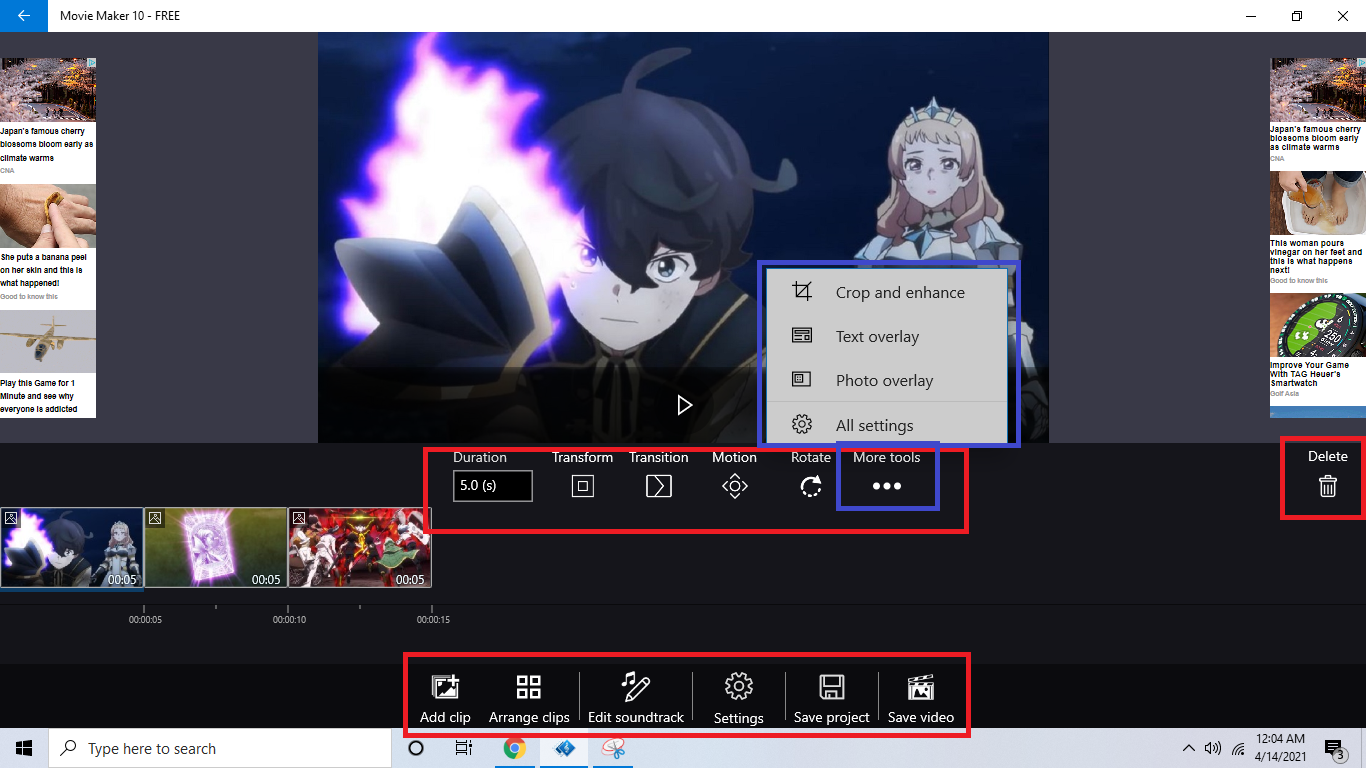Show hidden system tray icons
The width and height of the screenshot is (1366, 768).
pos(1189,748)
